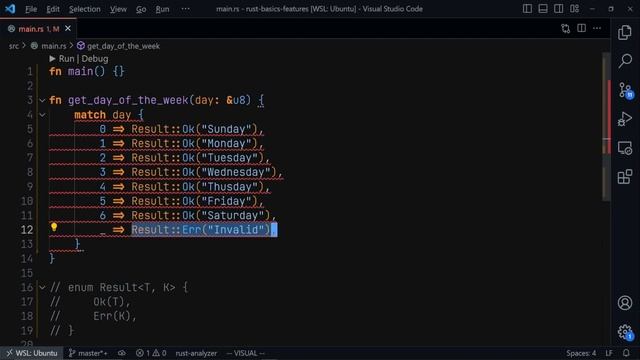
Task: Open the Run menu
Action: coord(162,9)
